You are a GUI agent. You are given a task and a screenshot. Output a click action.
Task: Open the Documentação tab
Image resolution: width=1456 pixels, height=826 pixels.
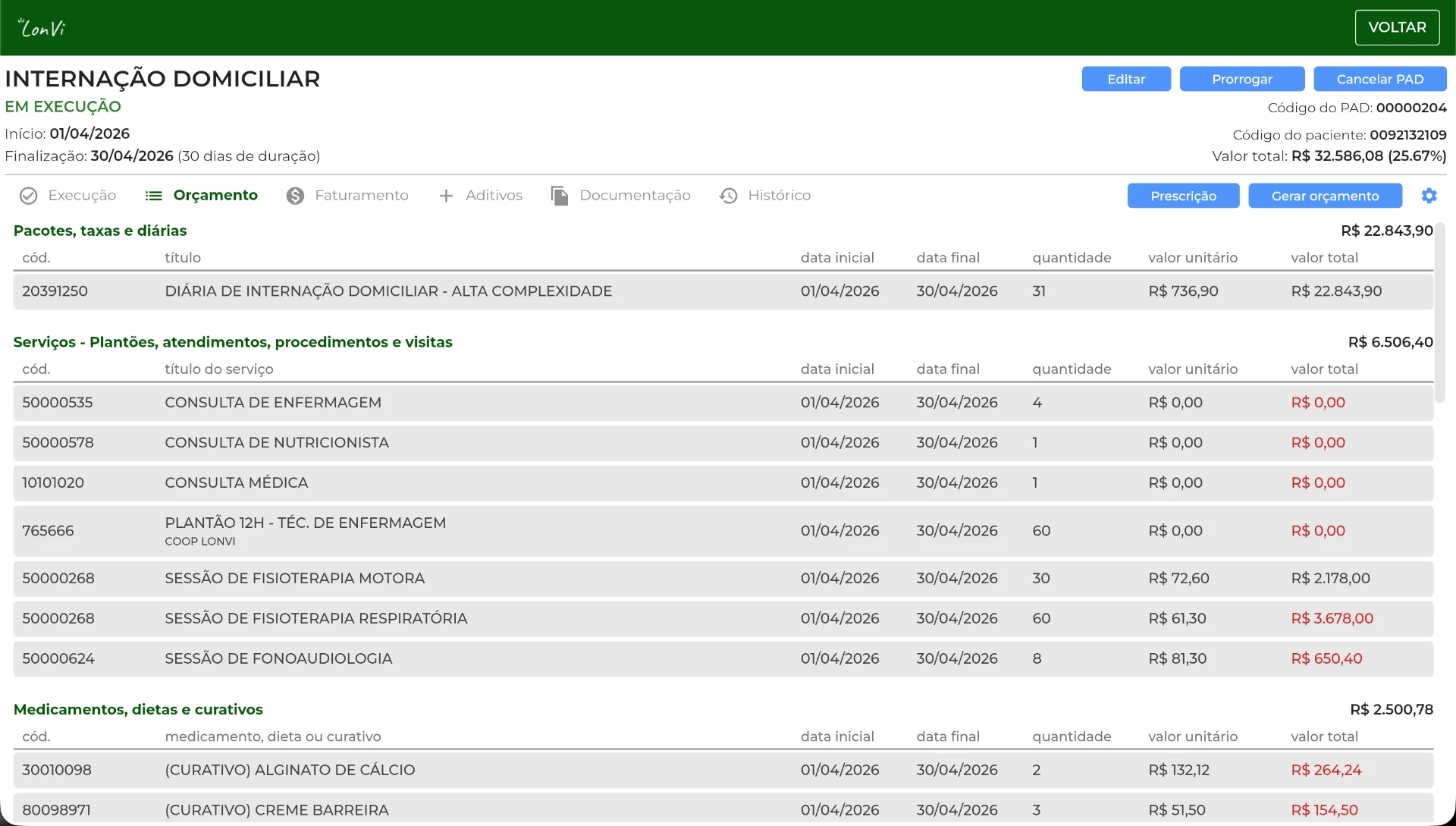coord(620,196)
